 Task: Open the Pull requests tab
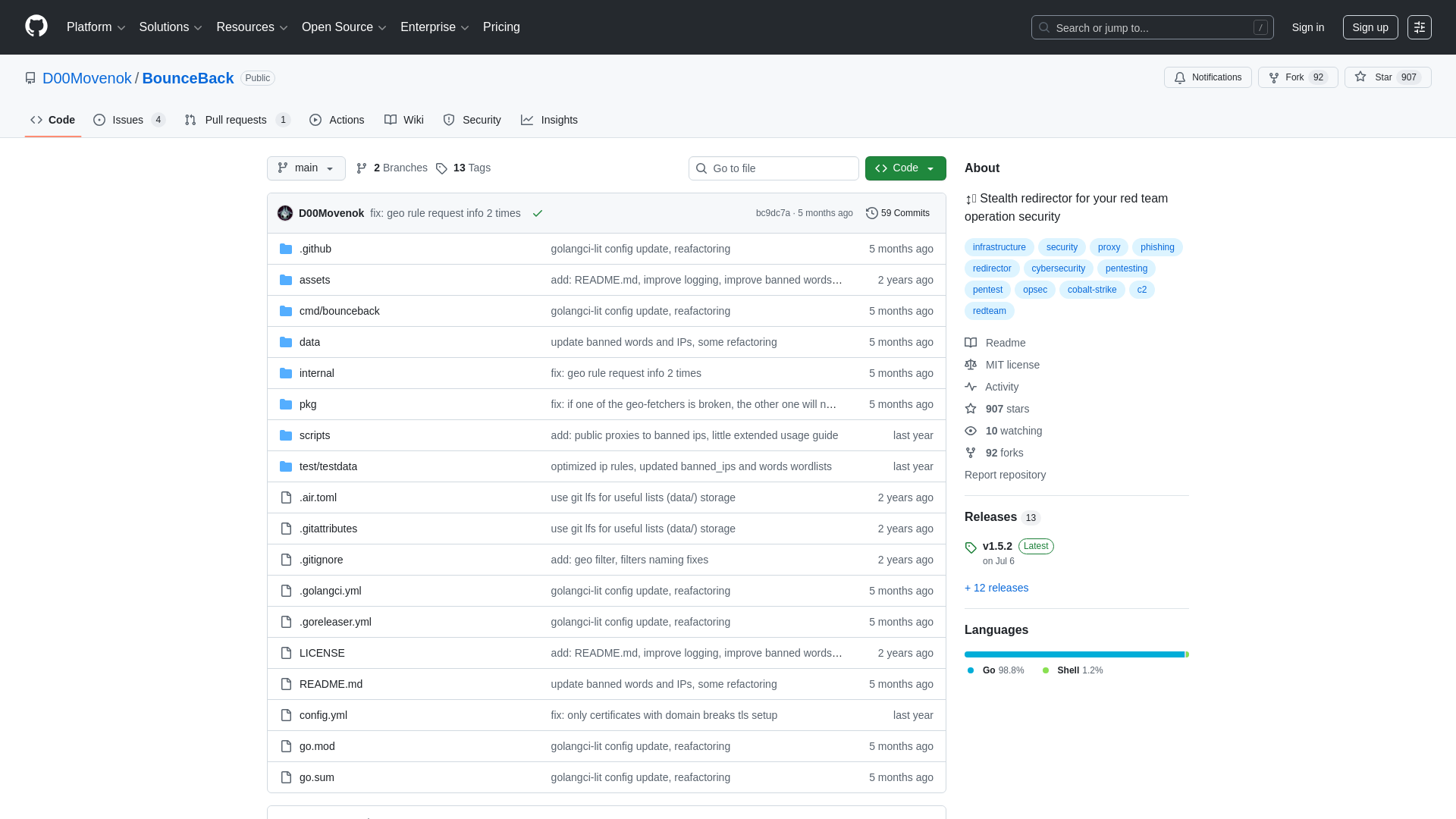pyautogui.click(x=236, y=120)
